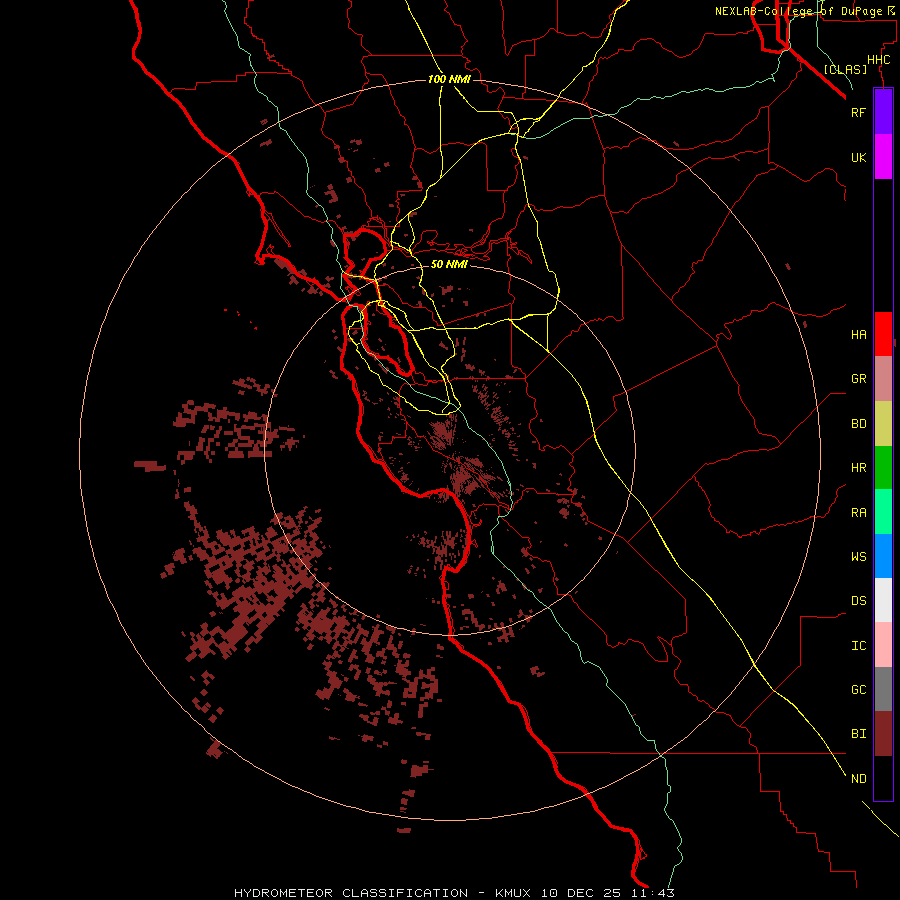Click the HYDROMETEOR CLASSIFICATION title text
The image size is (900, 900).
tap(351, 893)
